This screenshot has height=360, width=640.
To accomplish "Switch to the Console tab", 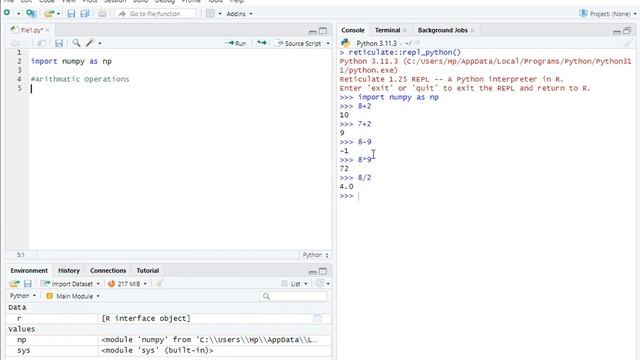I will tap(353, 30).
